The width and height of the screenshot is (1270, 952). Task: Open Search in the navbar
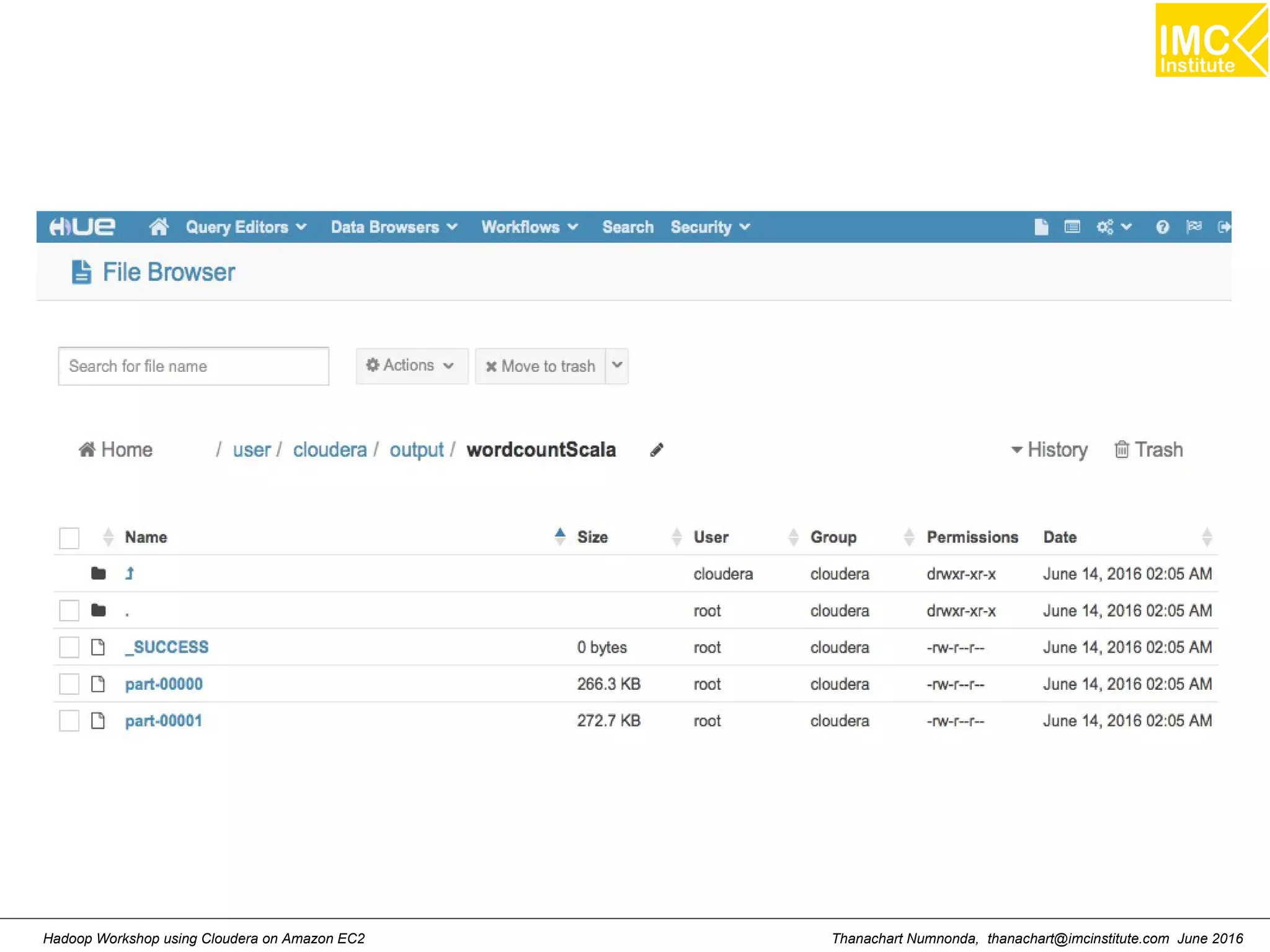[x=628, y=227]
